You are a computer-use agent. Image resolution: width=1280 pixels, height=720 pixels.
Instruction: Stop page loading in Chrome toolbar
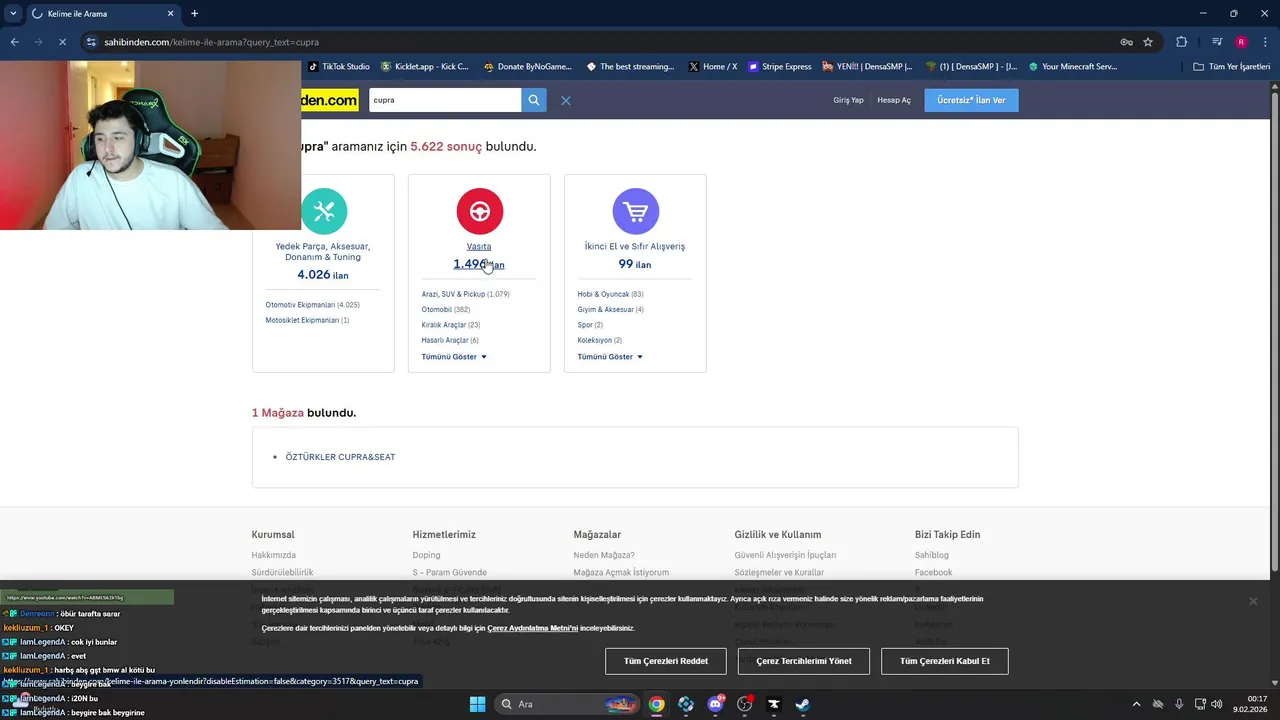pos(62,42)
